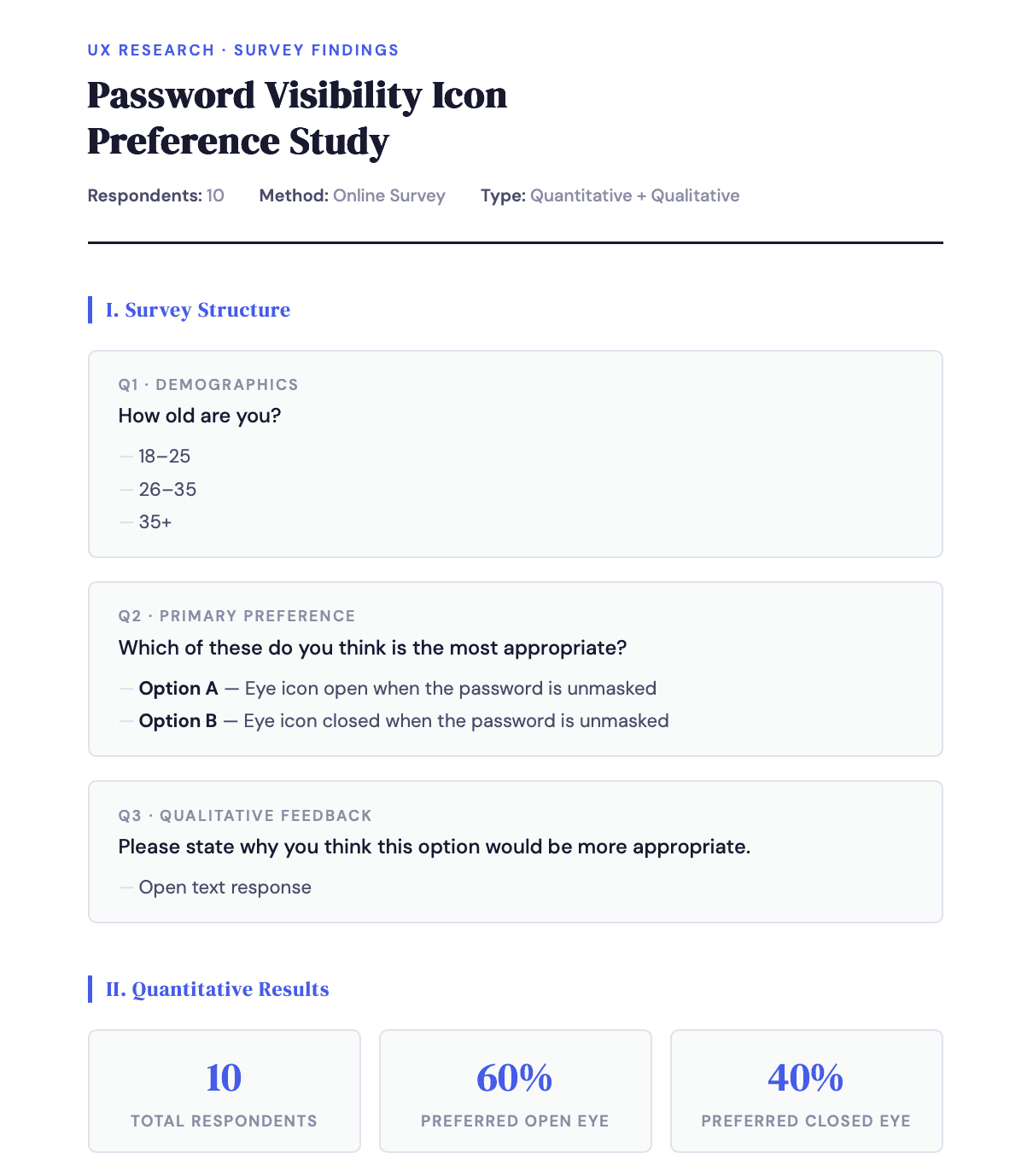Click Type: Quantitative + Qualitative text
The width and height of the screenshot is (1033, 1176).
point(610,195)
